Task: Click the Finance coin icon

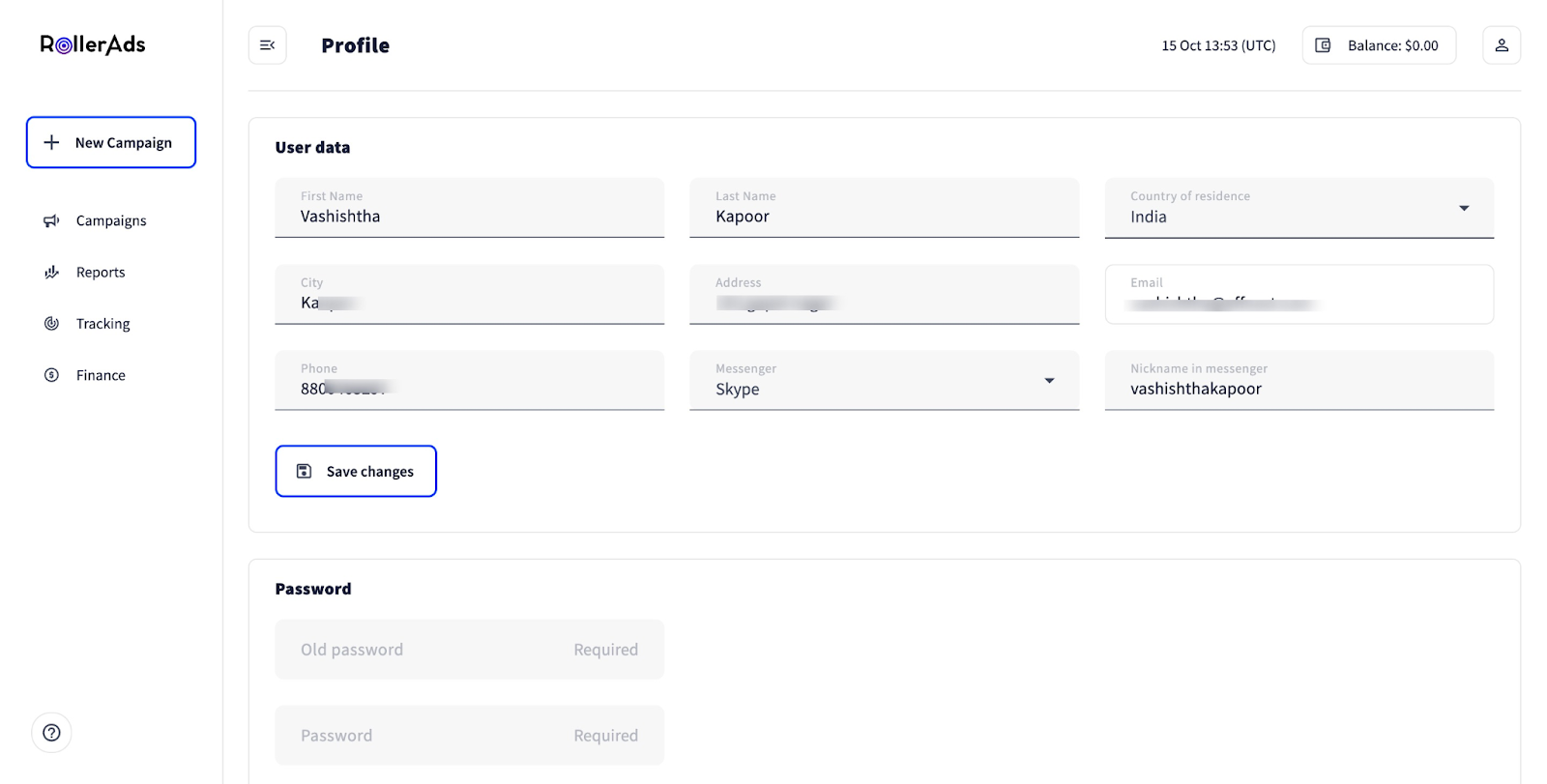Action: 51,375
